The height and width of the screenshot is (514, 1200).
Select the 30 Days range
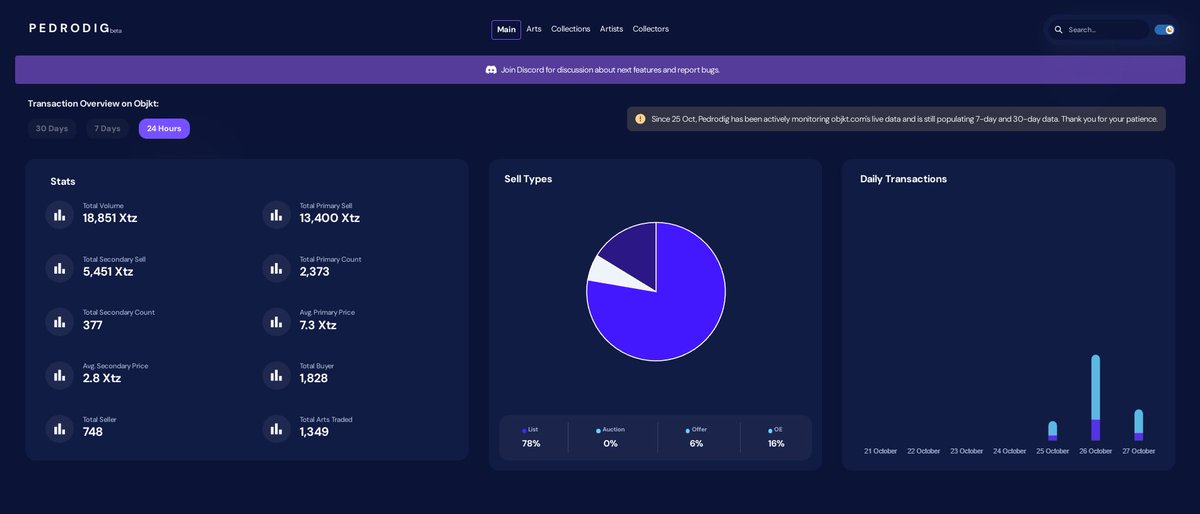[x=52, y=129]
